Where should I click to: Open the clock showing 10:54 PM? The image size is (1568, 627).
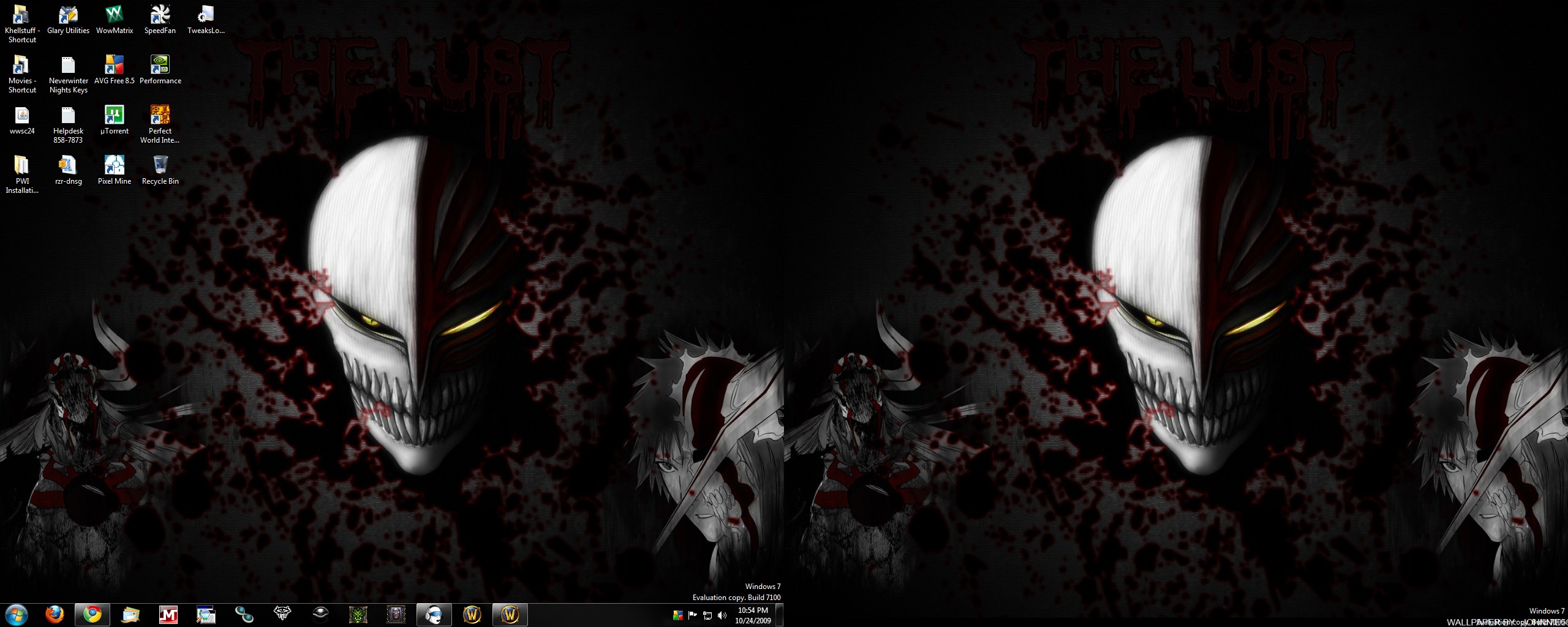[753, 615]
